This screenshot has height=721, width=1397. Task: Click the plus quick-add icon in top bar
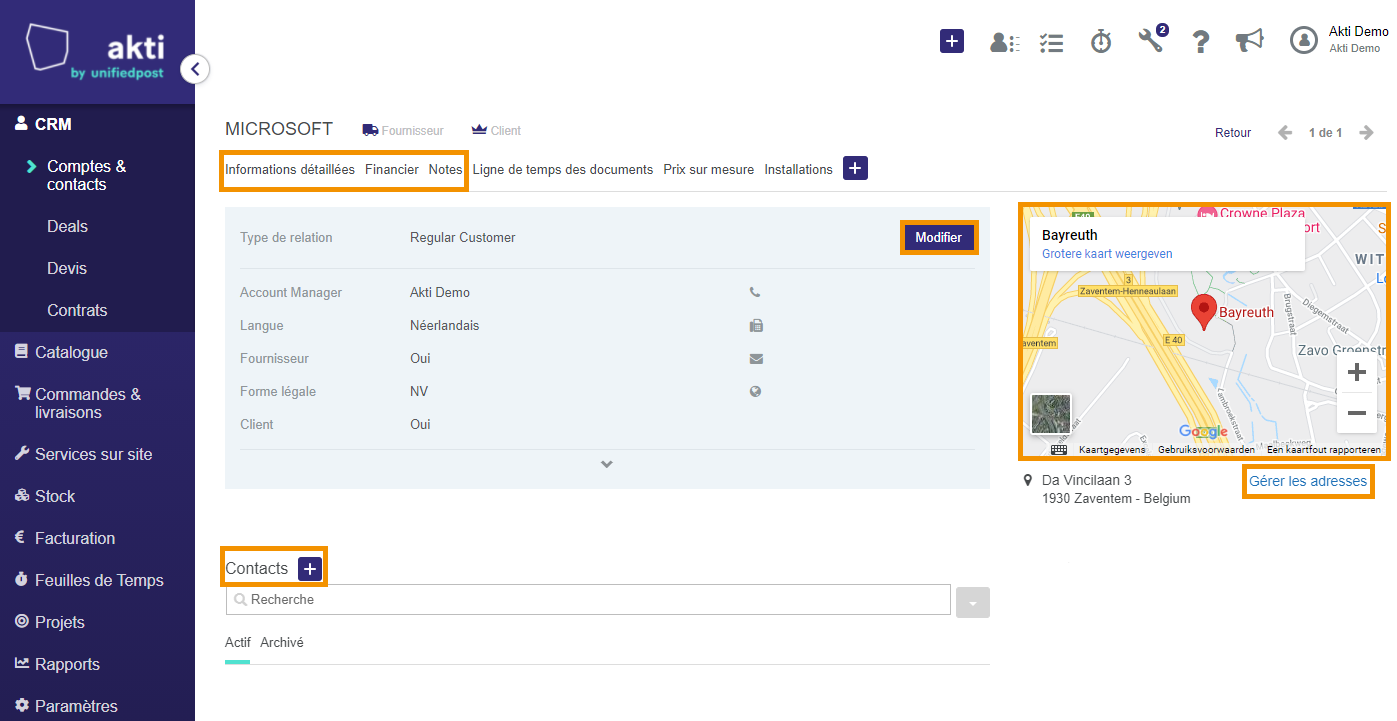[952, 41]
